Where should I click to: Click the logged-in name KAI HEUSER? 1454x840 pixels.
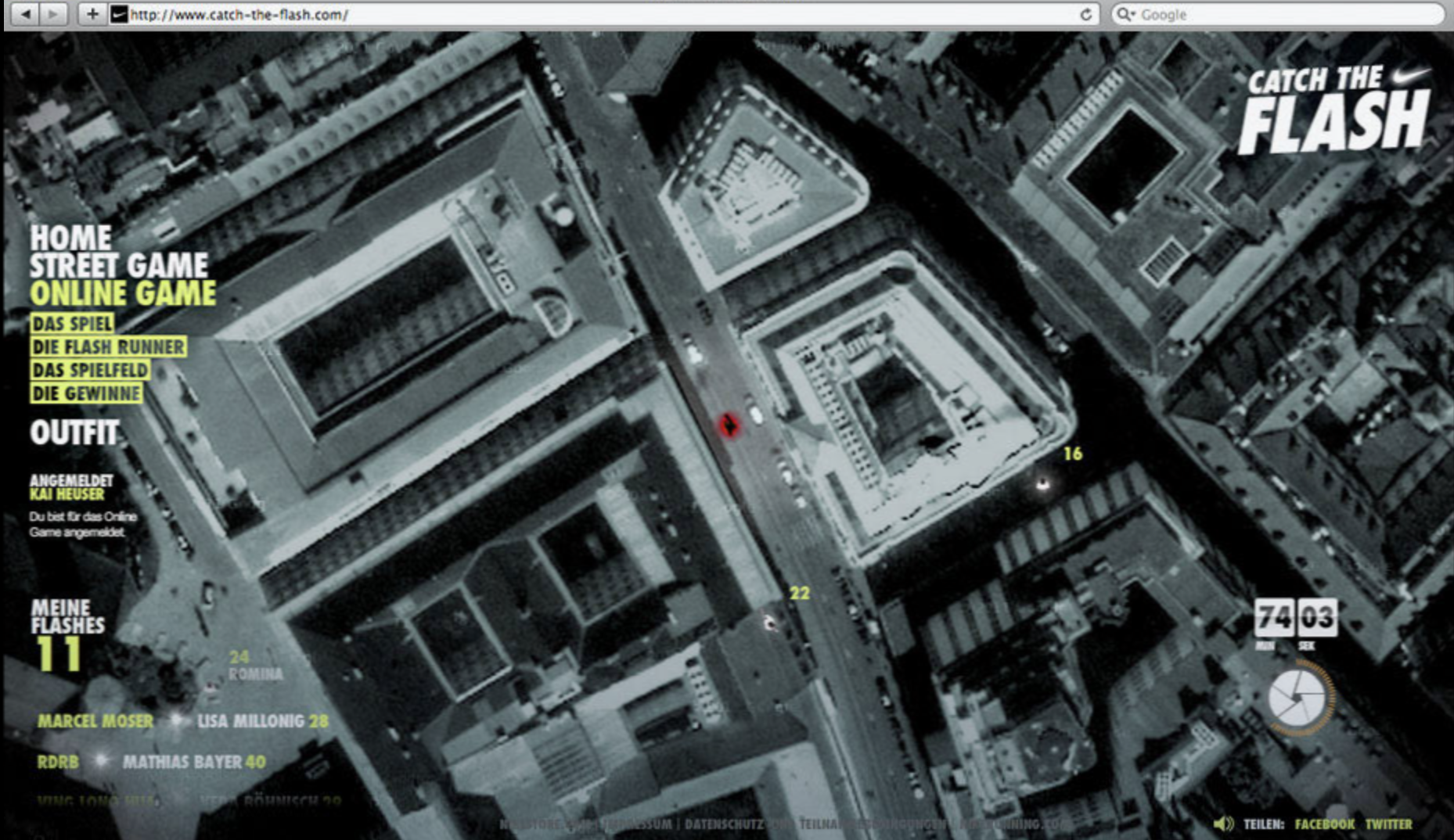coord(67,494)
